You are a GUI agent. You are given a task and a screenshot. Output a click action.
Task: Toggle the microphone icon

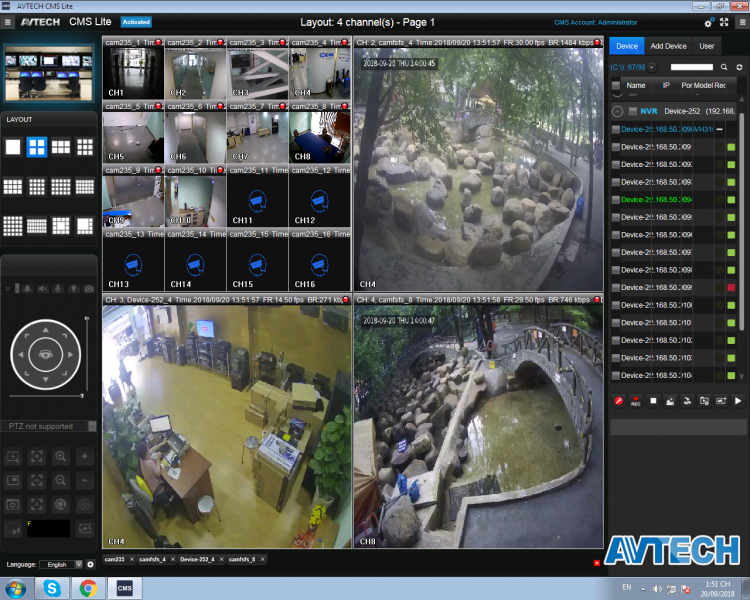coord(58,289)
